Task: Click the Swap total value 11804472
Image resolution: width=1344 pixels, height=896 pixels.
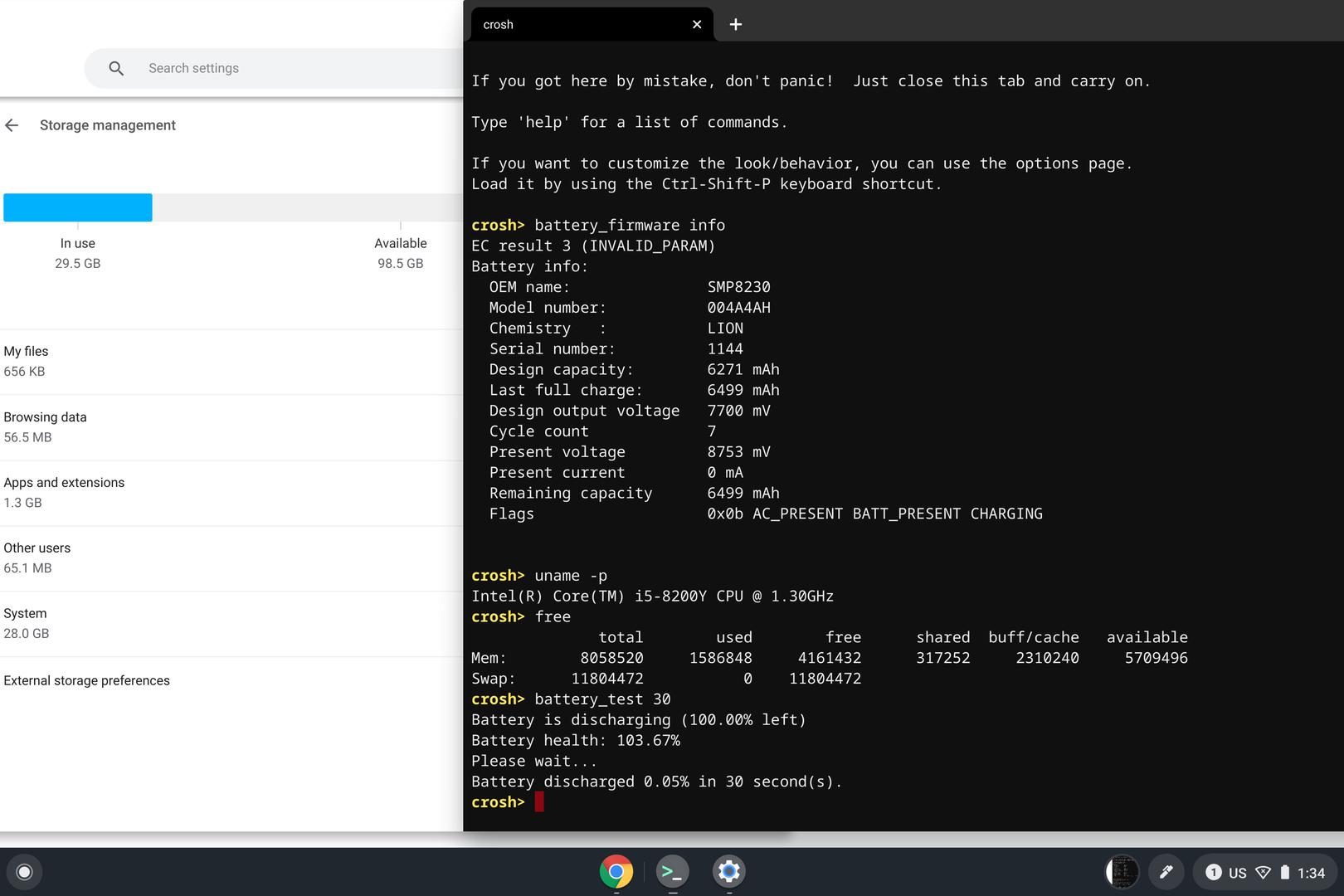Action: (x=607, y=679)
